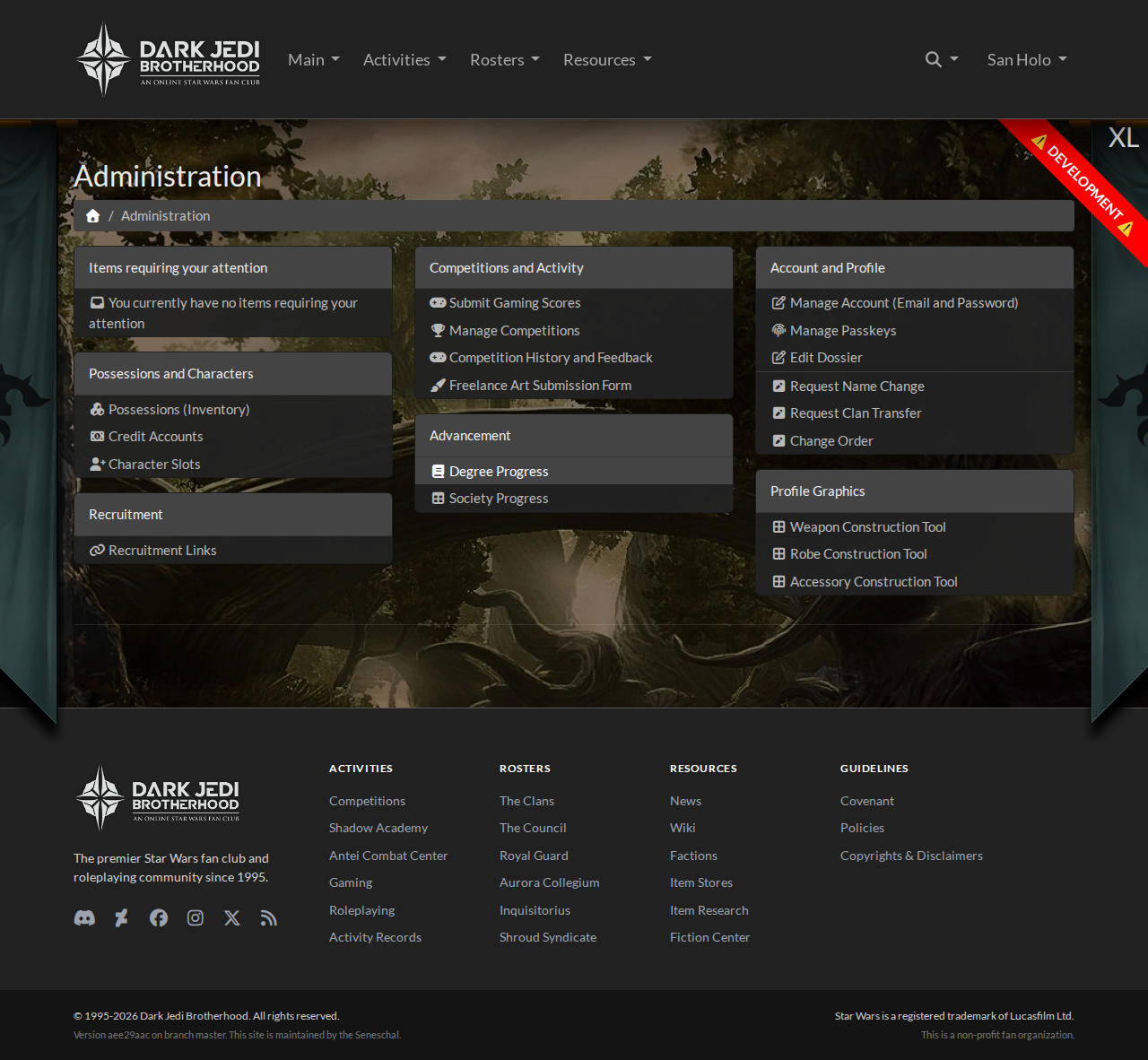Open the Rosters menu
1148x1060 pixels.
click(504, 60)
